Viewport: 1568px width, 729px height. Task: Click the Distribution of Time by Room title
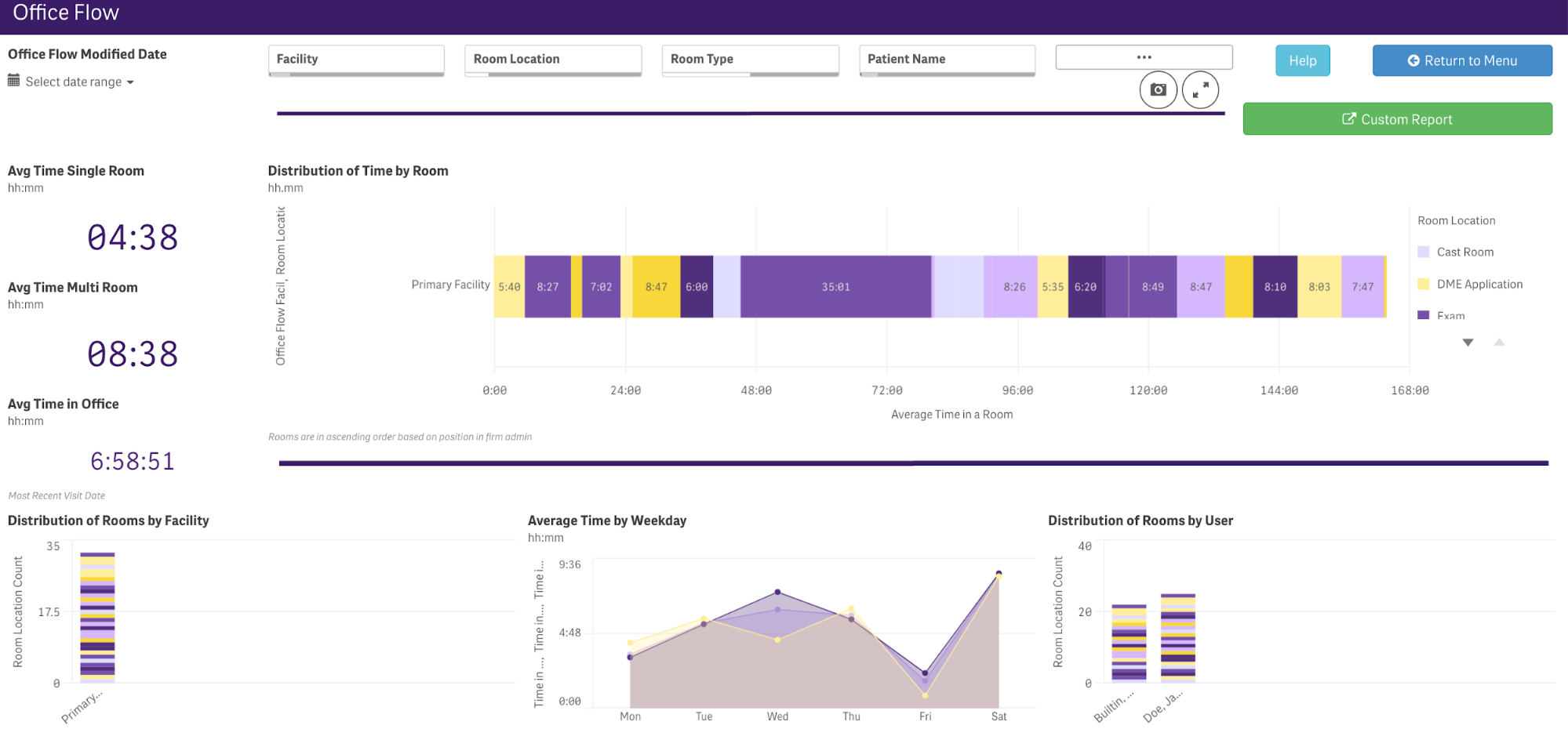tap(358, 171)
